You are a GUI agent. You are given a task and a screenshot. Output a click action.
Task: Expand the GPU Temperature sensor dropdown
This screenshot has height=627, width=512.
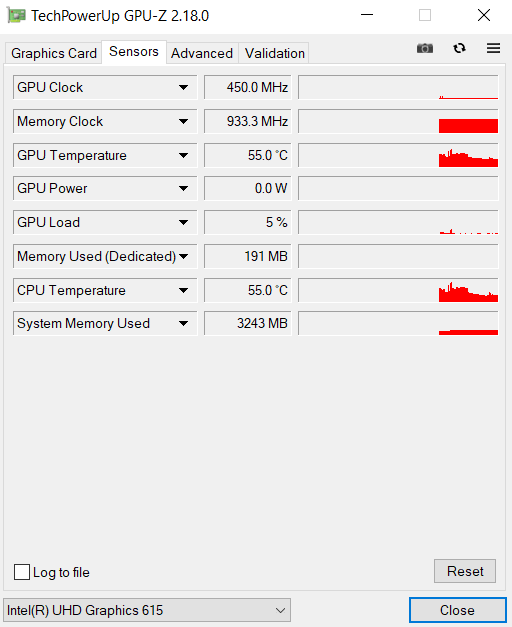(x=184, y=155)
